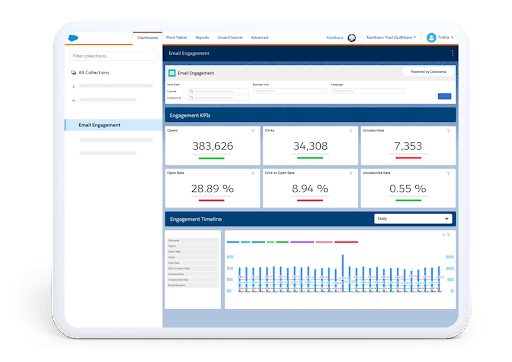Click the blue legend marker above chart
This screenshot has height=362, width=512.
click(233, 242)
